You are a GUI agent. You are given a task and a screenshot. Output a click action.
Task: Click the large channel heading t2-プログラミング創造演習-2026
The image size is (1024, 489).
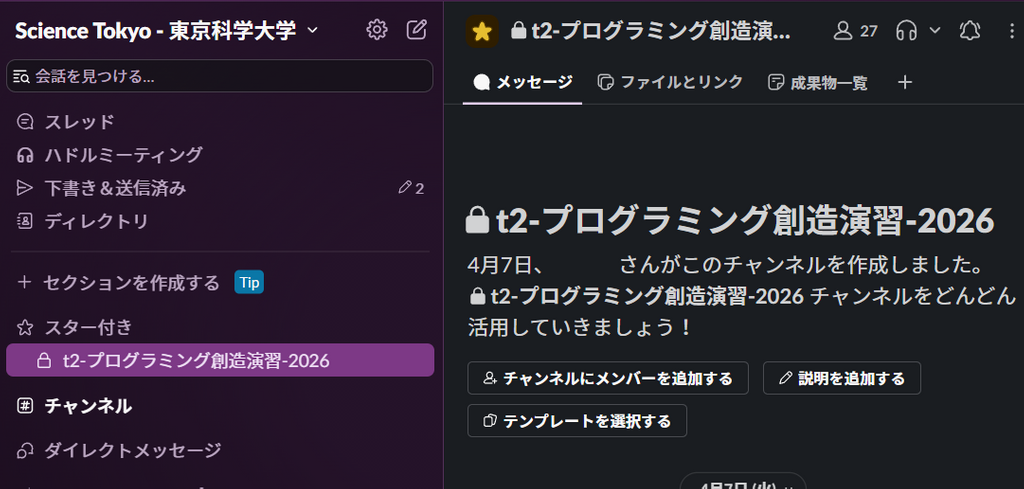(730, 221)
